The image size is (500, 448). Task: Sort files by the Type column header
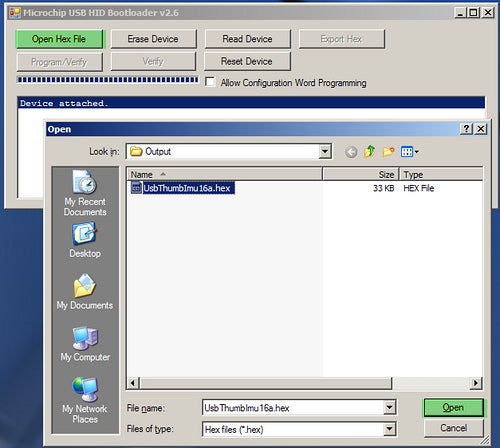441,174
